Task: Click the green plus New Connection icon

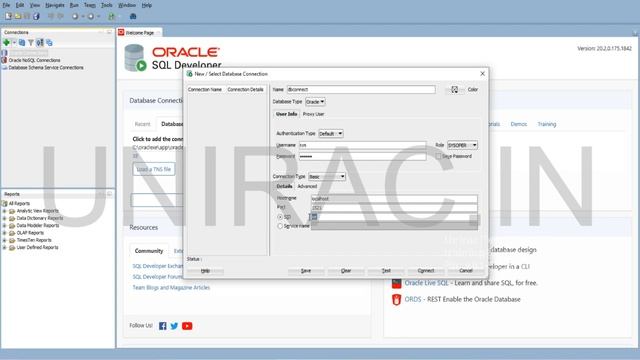Action: click(6, 42)
